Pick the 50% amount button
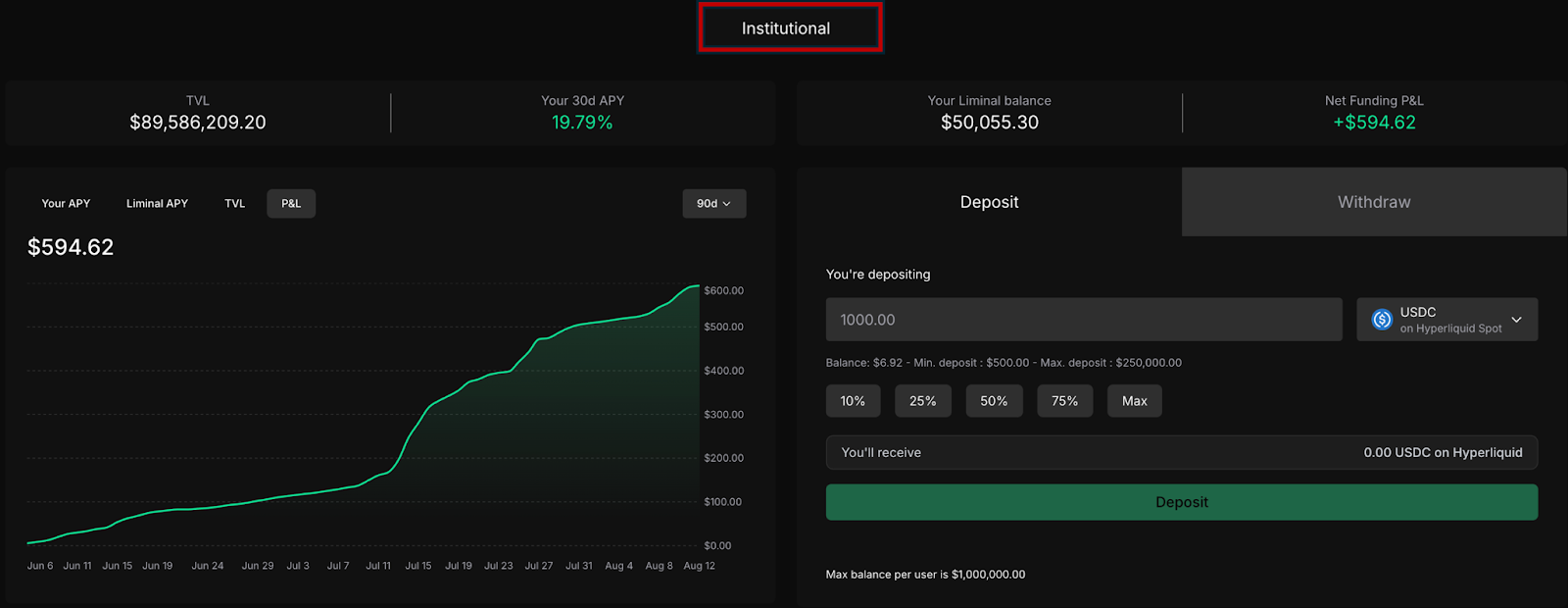 (x=994, y=401)
